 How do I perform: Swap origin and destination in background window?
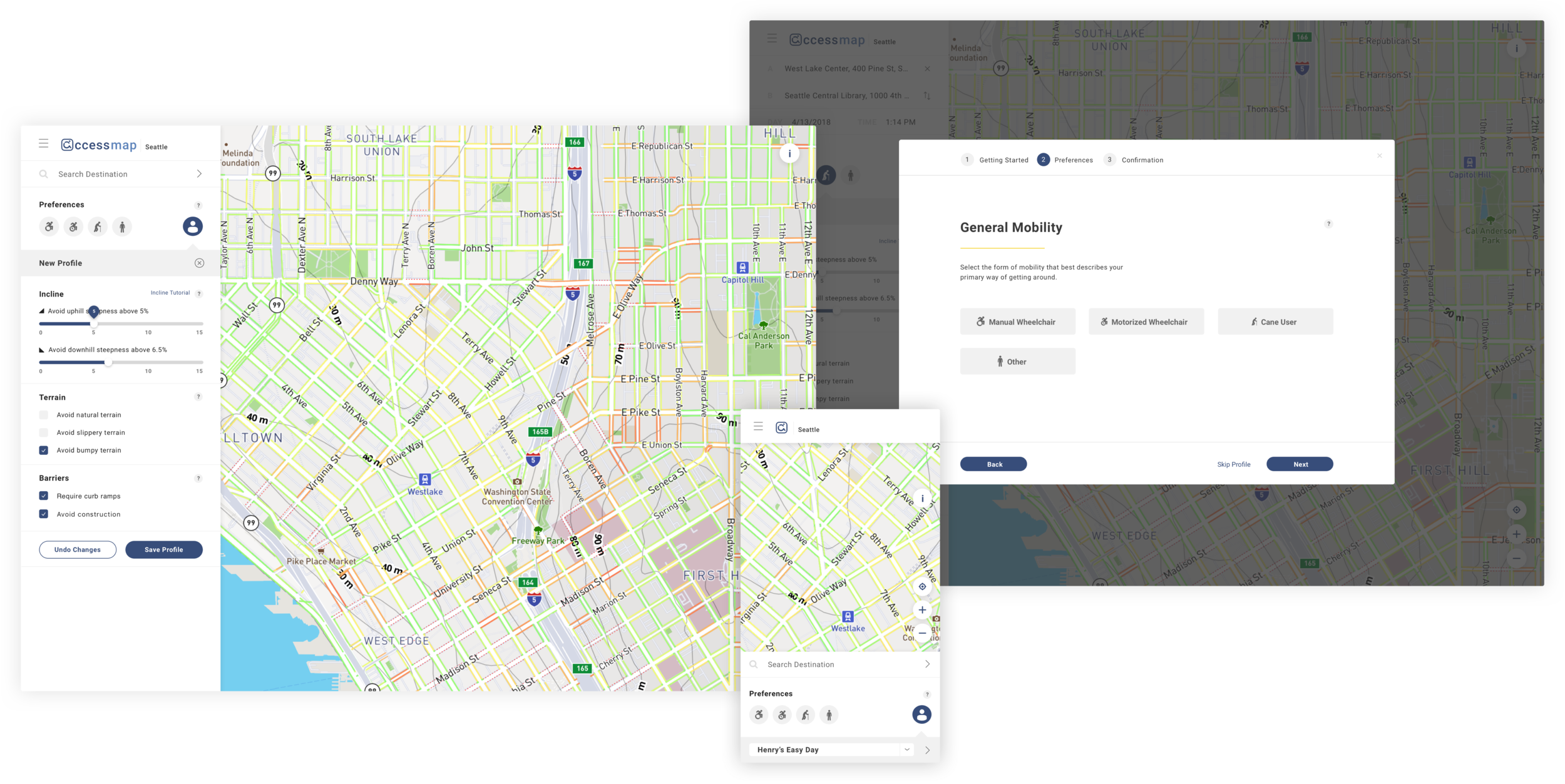click(927, 96)
